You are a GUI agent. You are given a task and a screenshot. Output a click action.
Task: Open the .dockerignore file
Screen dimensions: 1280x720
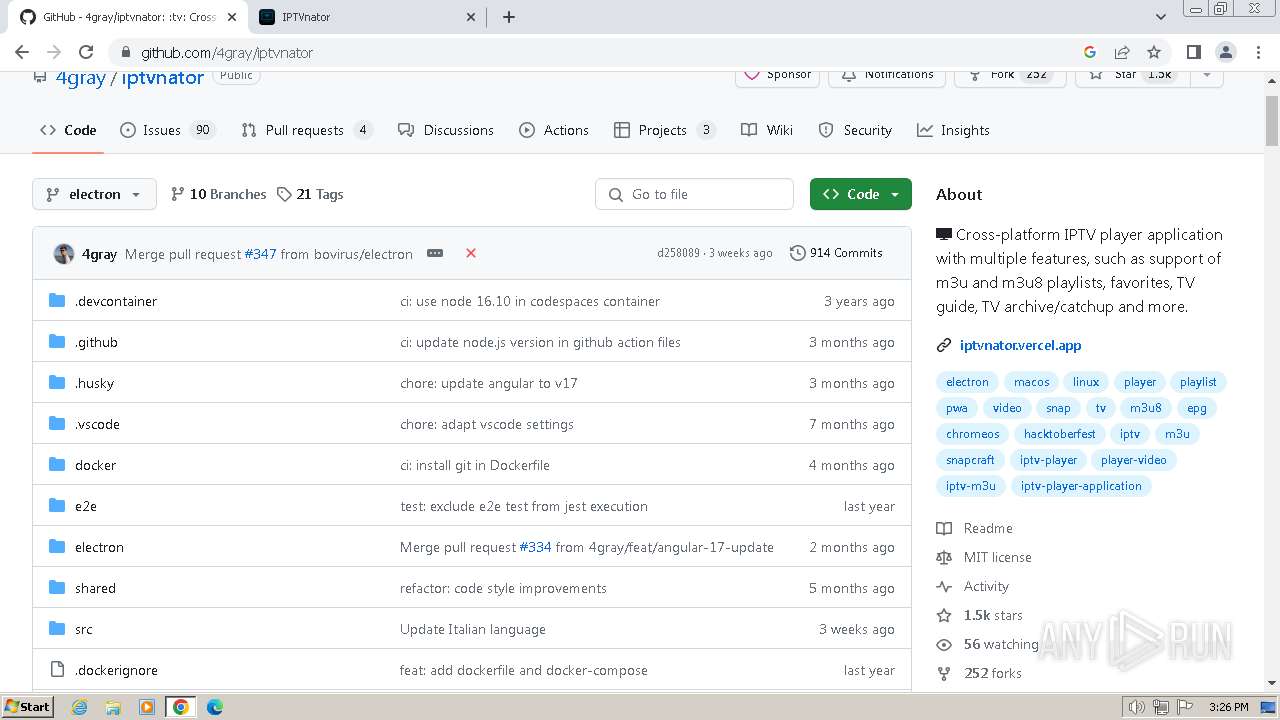[116, 670]
